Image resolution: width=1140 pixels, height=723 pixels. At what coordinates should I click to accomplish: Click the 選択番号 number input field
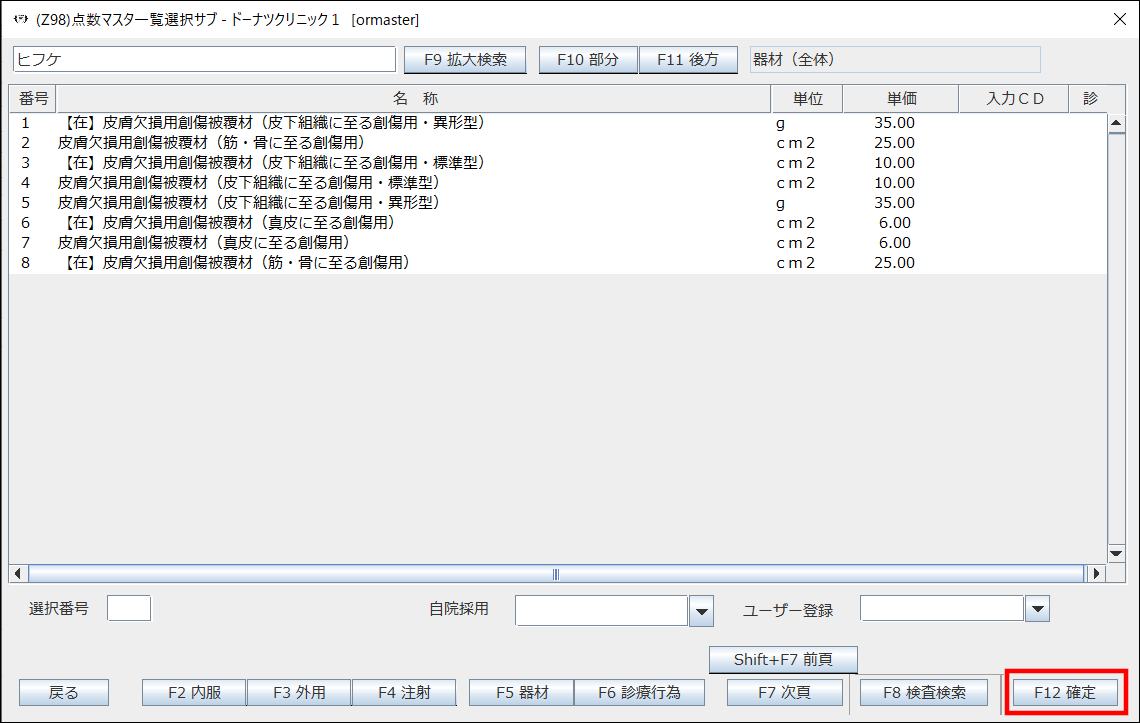coord(128,608)
